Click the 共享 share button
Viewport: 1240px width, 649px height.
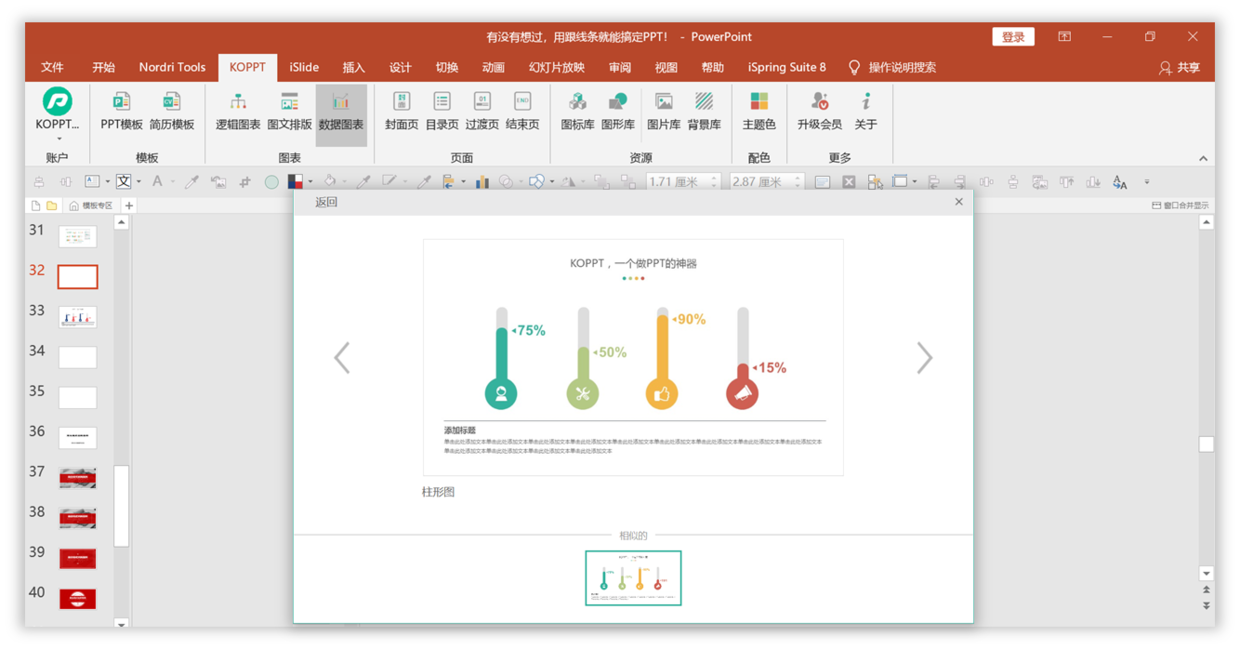(1179, 67)
